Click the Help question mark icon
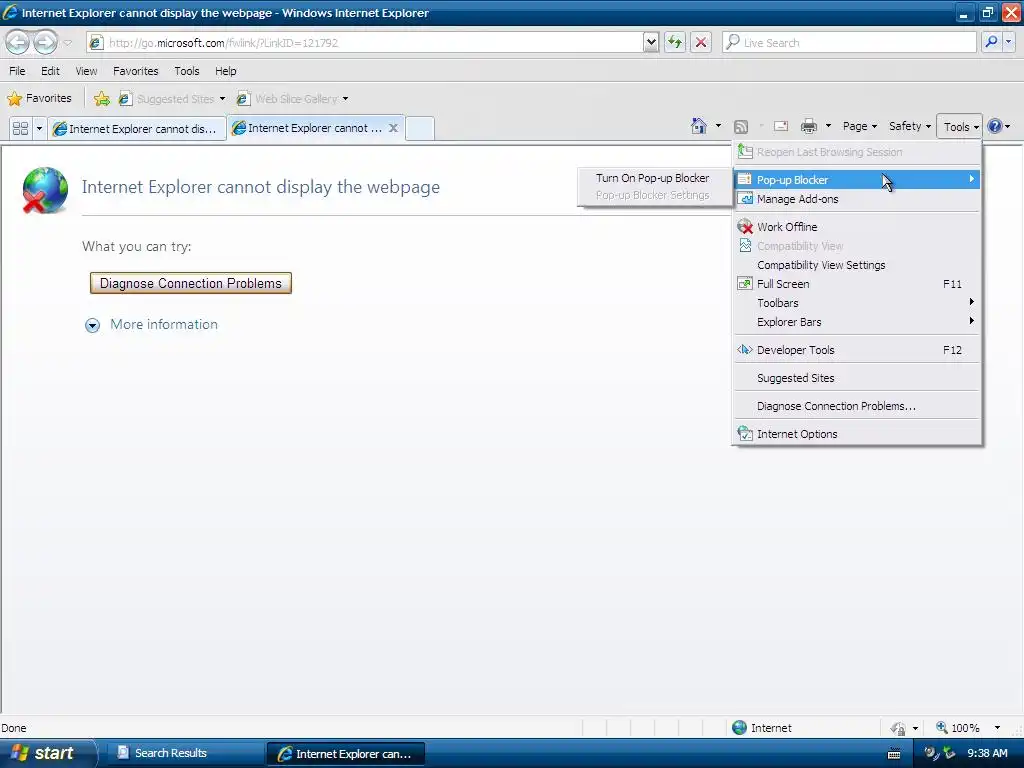Screen dimensions: 1024x768 coord(994,126)
